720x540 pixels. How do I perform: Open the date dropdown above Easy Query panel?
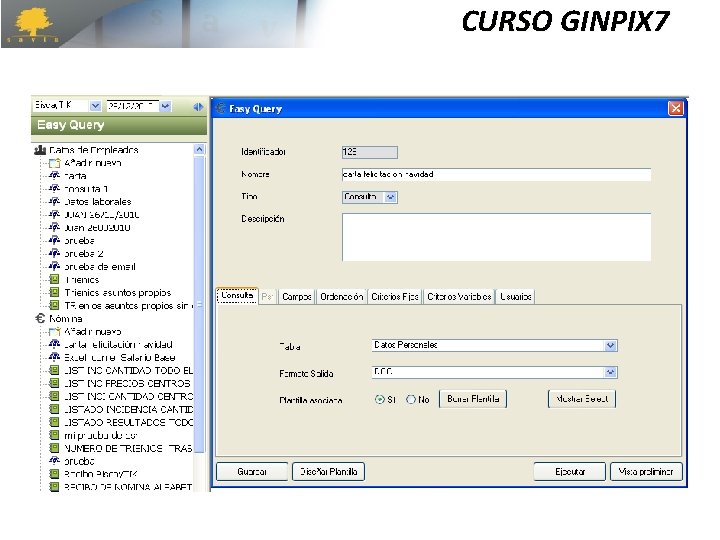tap(165, 106)
